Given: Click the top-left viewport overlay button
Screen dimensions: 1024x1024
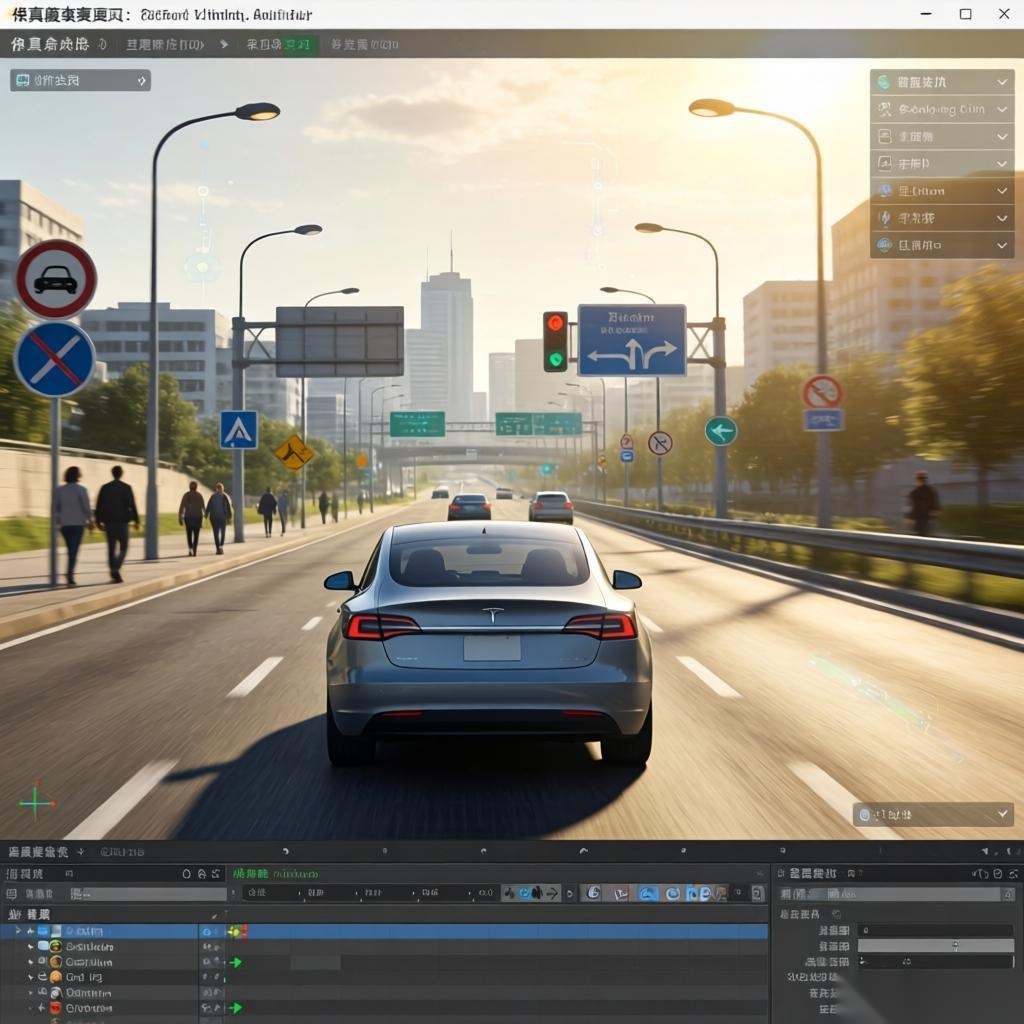Looking at the screenshot, I should click(x=80, y=80).
